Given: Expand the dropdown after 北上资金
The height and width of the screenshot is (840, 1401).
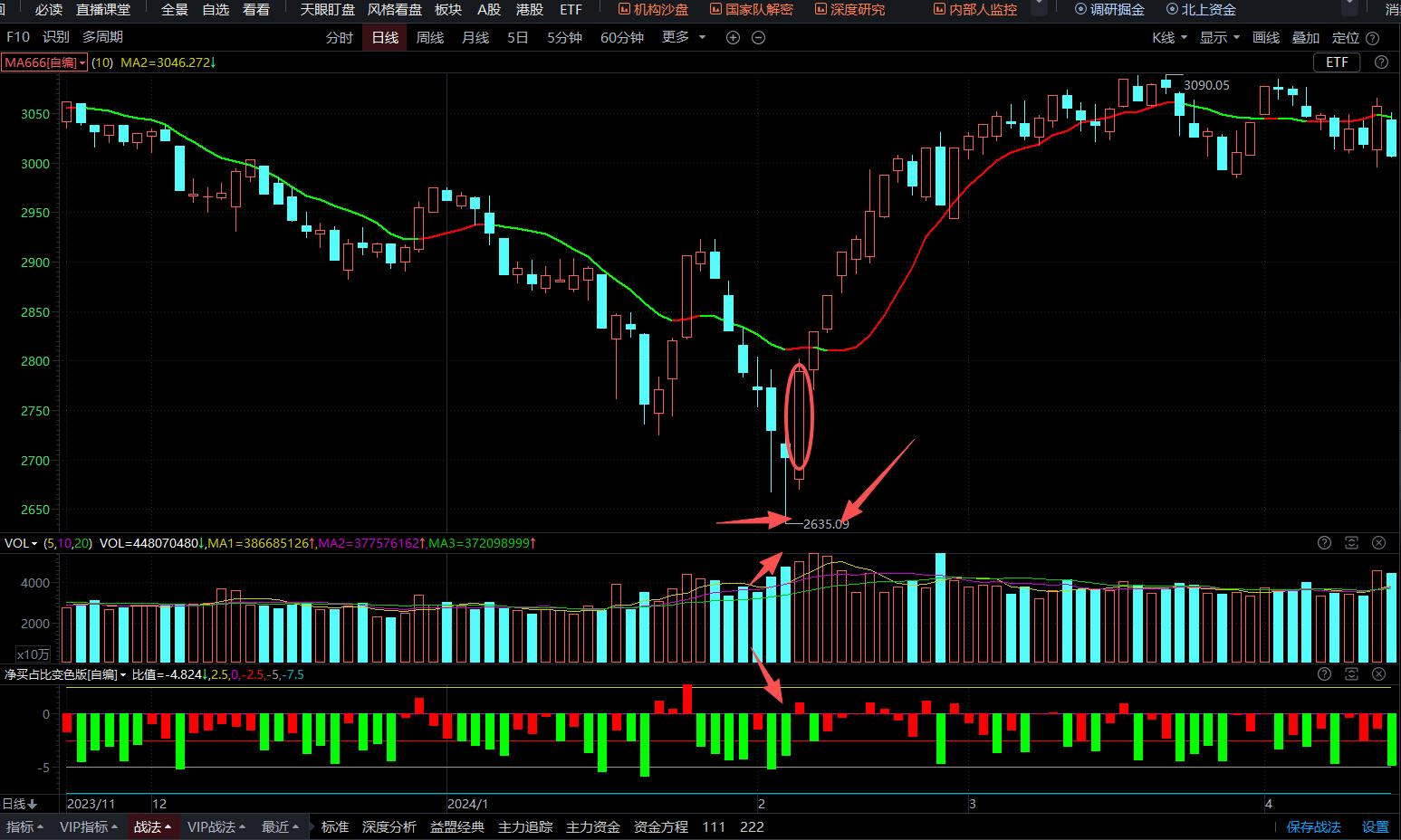Looking at the screenshot, I should (1349, 7).
